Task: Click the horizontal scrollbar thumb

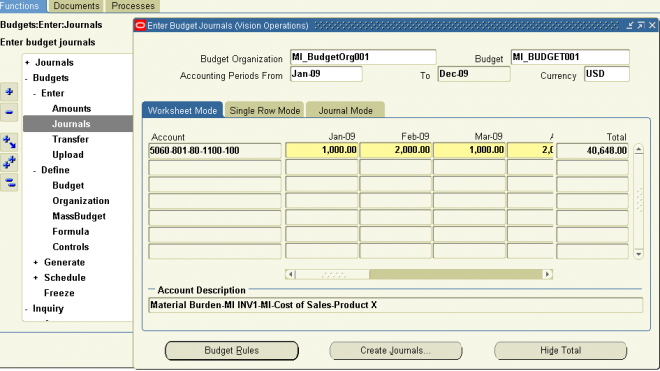Action: 333,275
